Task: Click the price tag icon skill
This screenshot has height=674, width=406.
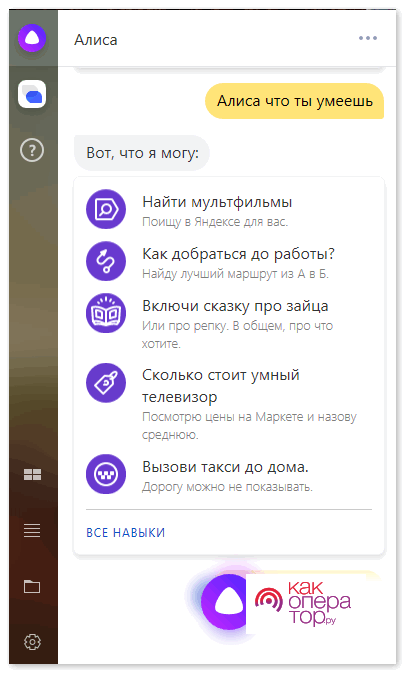Action: 106,383
